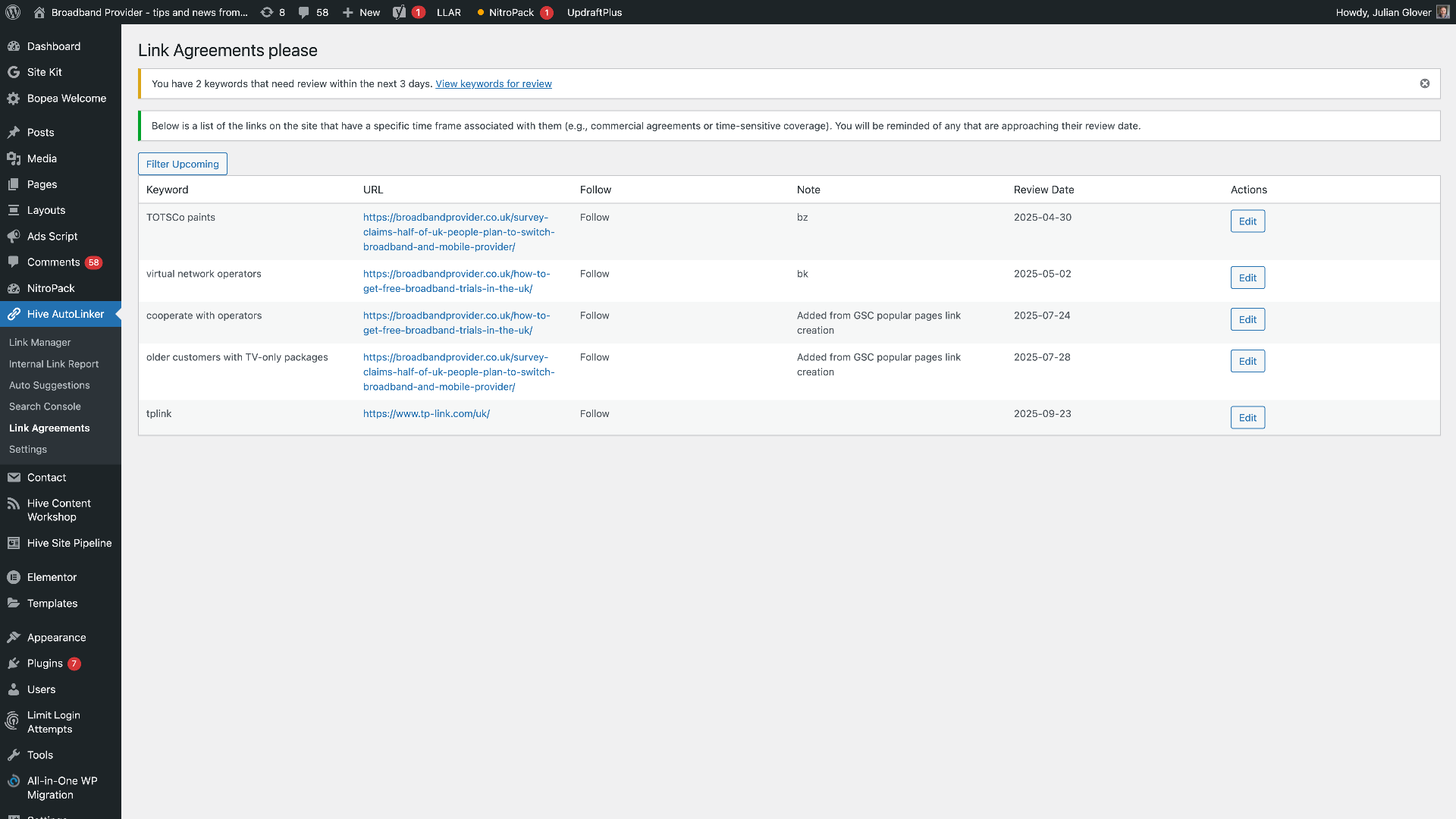The height and width of the screenshot is (819, 1456).
Task: Open the tp-link.com URL
Action: (x=426, y=413)
